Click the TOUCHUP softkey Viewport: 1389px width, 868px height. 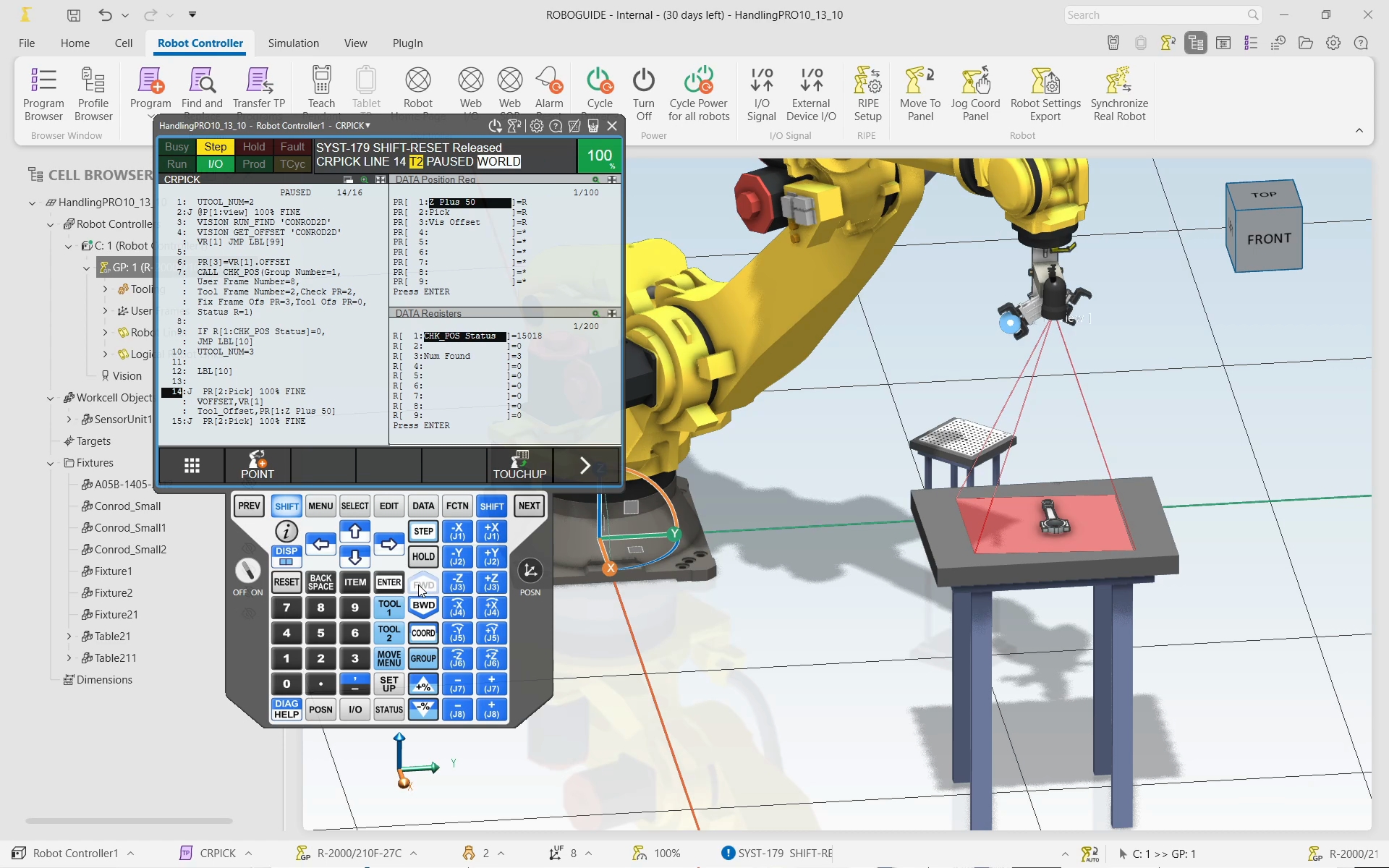point(519,466)
